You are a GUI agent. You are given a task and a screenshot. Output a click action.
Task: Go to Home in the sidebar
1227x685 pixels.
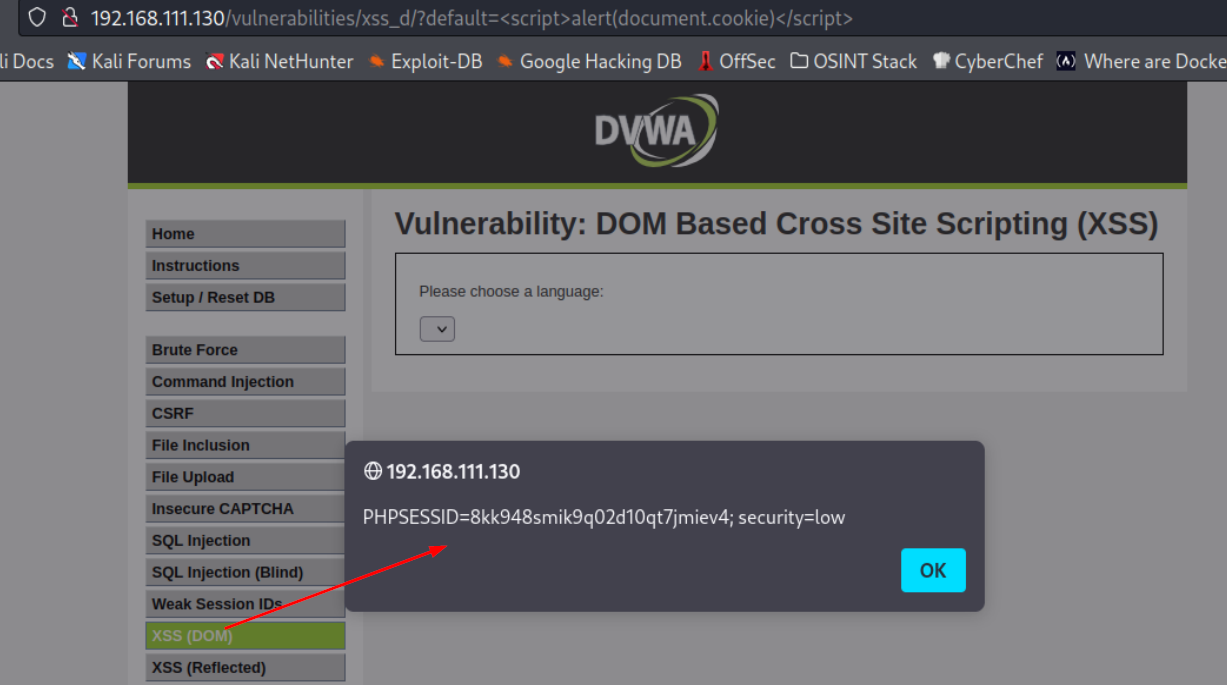(245, 234)
